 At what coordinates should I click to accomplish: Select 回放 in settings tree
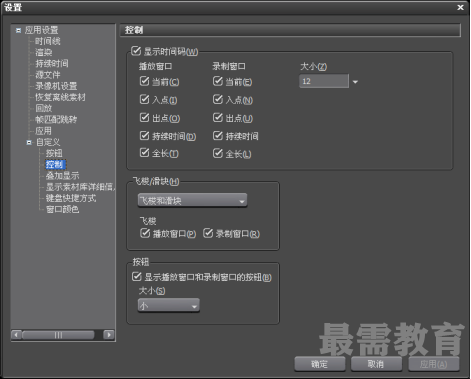point(44,108)
